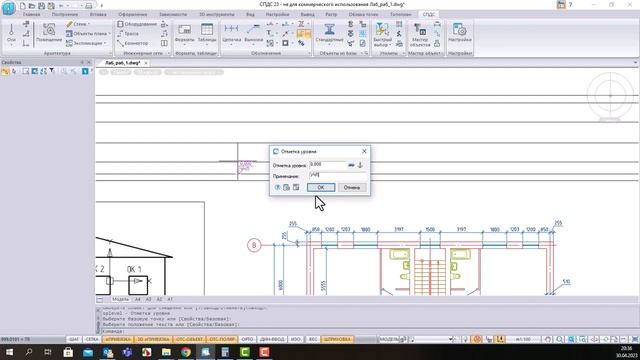Toggle ОРТО orthogonal mode
This screenshot has height=360, width=640.
click(247, 339)
